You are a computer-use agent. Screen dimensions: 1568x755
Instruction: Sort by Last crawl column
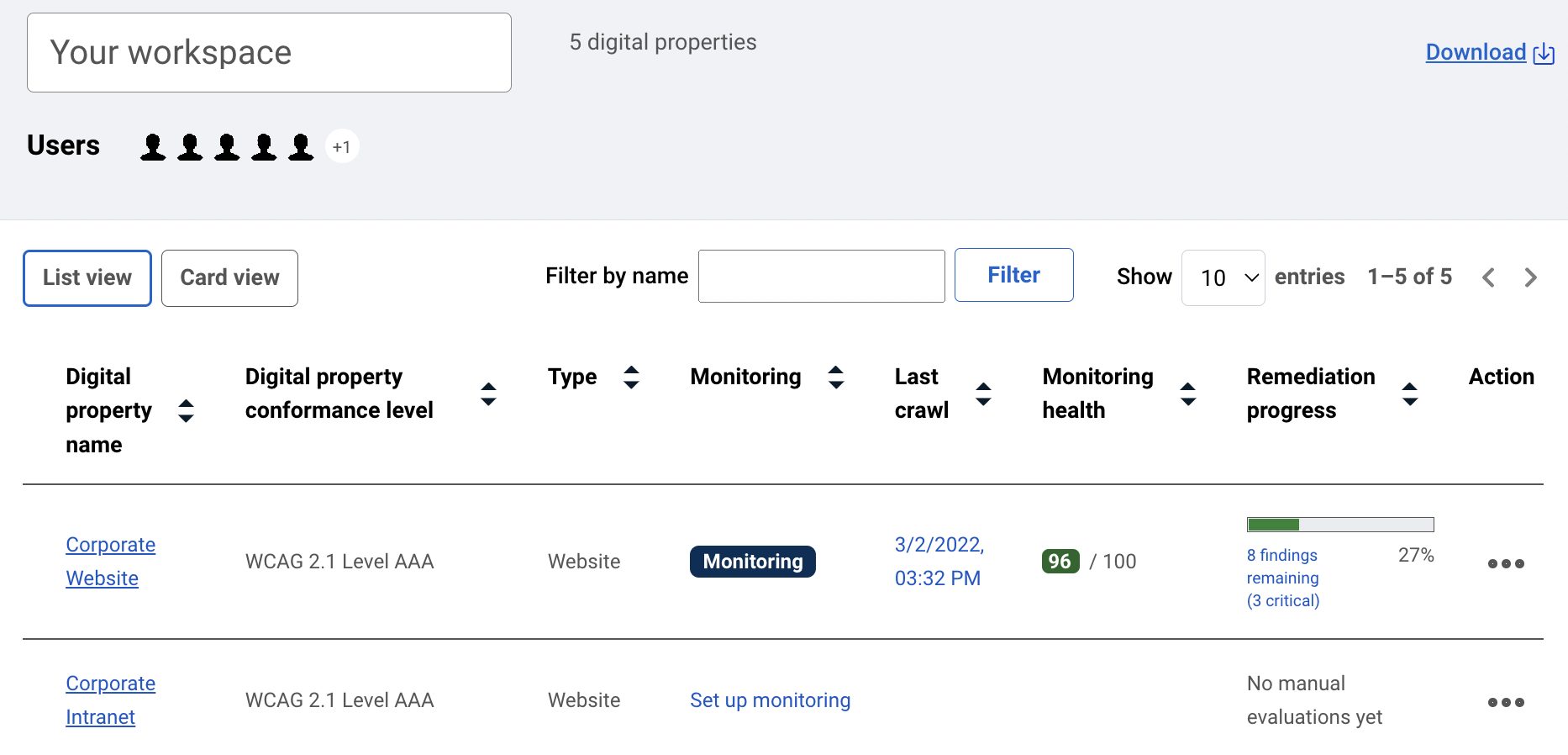(983, 393)
